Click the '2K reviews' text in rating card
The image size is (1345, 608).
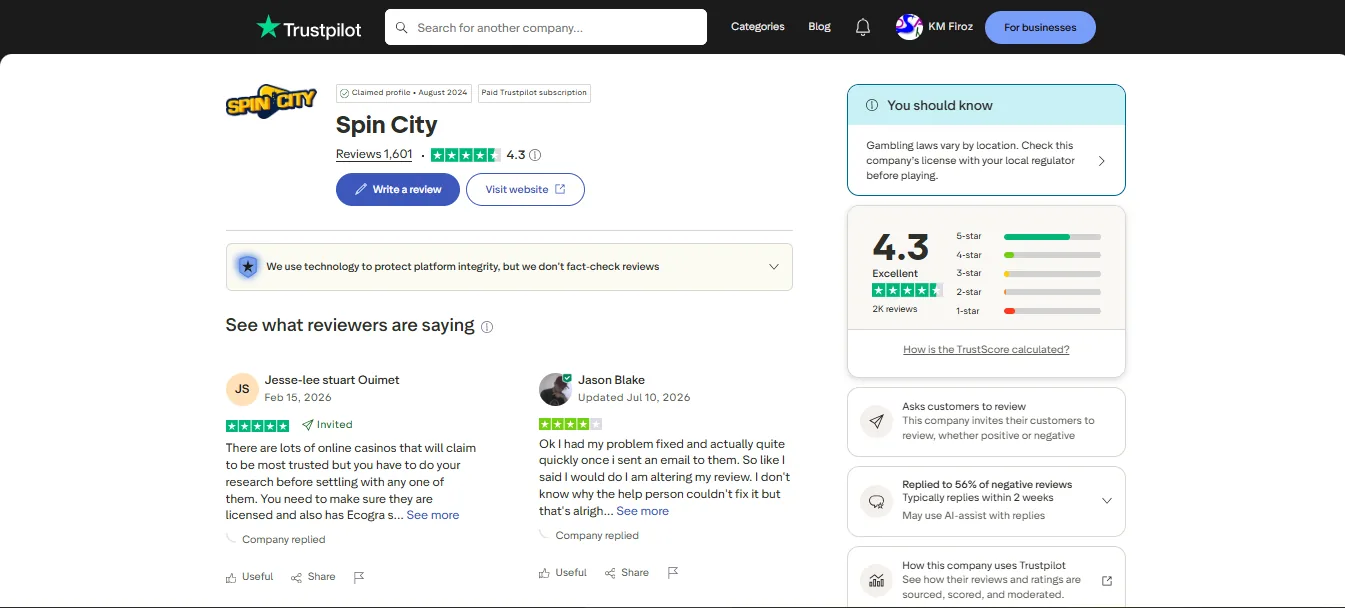click(895, 309)
